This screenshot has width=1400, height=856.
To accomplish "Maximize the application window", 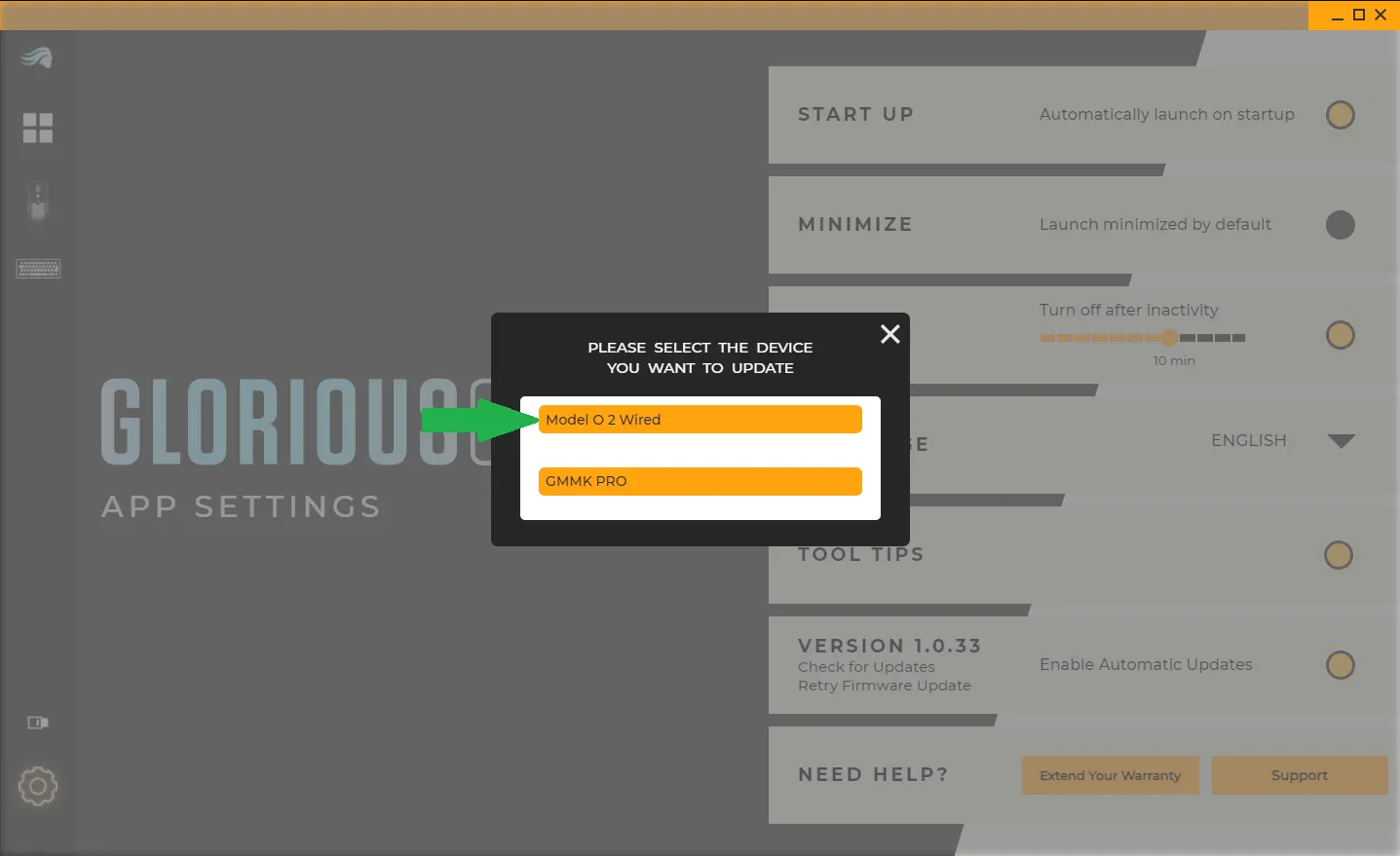I will tap(1359, 15).
